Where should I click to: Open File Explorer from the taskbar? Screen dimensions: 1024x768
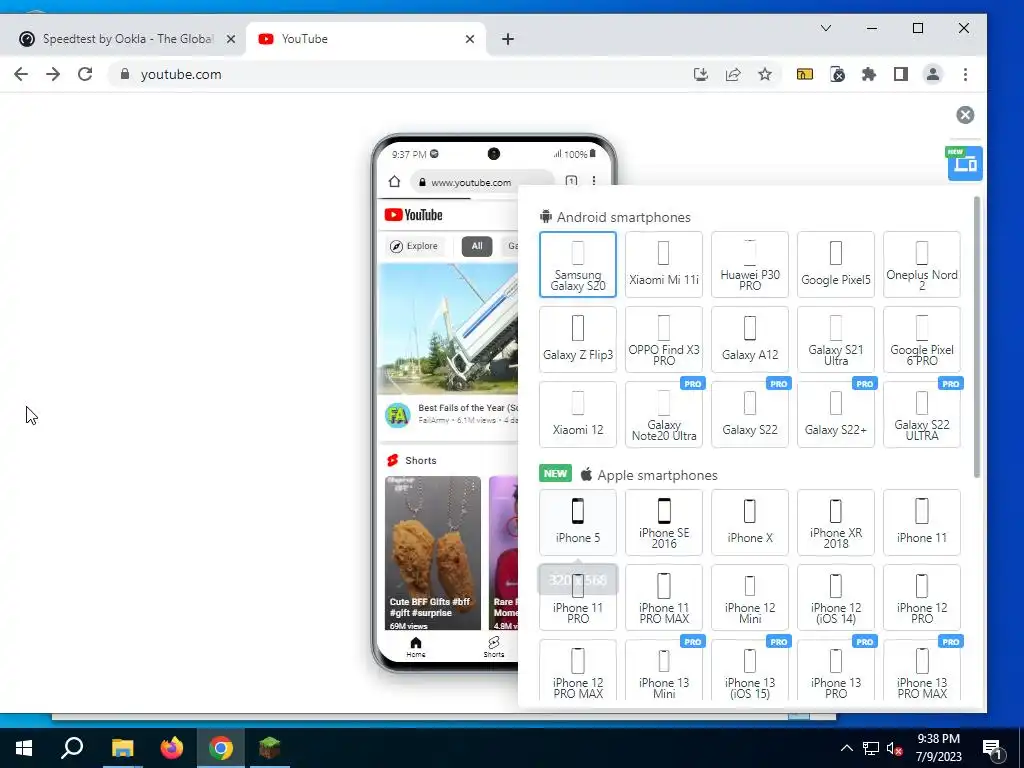pos(122,748)
